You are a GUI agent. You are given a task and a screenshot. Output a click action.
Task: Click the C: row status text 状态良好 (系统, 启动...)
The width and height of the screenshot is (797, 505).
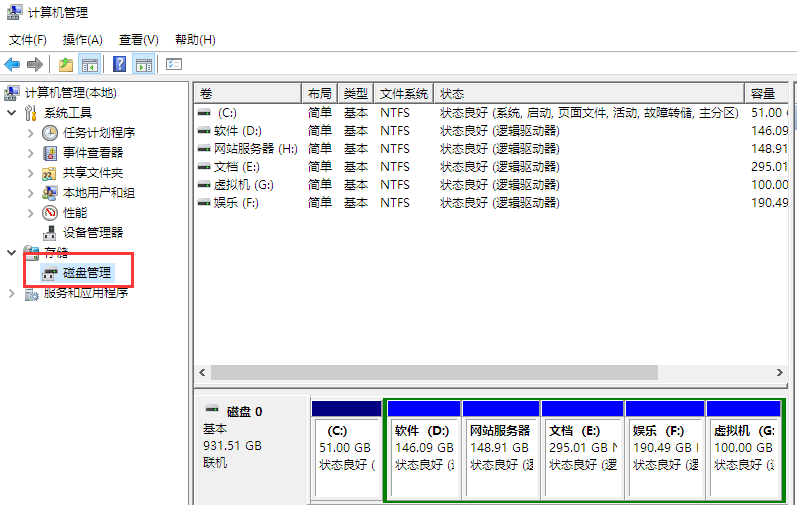tap(589, 113)
